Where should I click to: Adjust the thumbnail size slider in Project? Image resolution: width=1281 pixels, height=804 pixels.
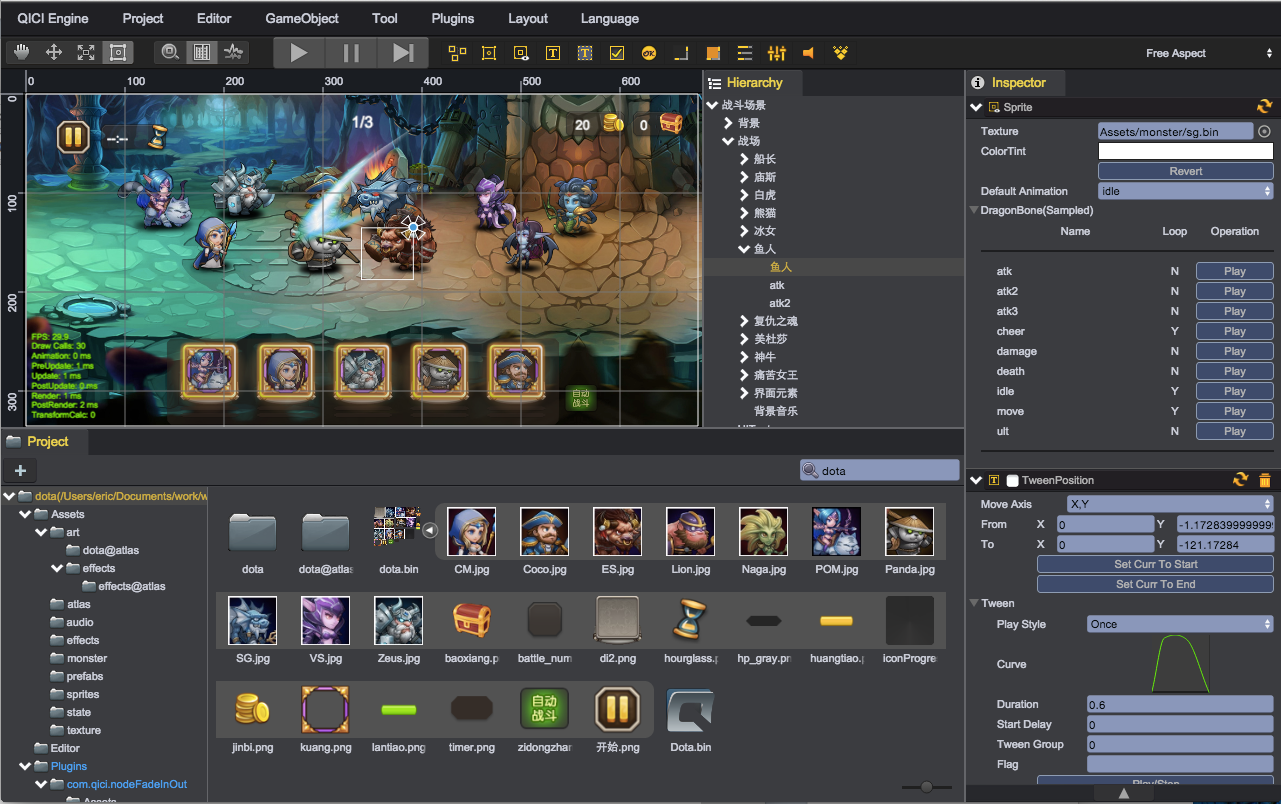927,787
